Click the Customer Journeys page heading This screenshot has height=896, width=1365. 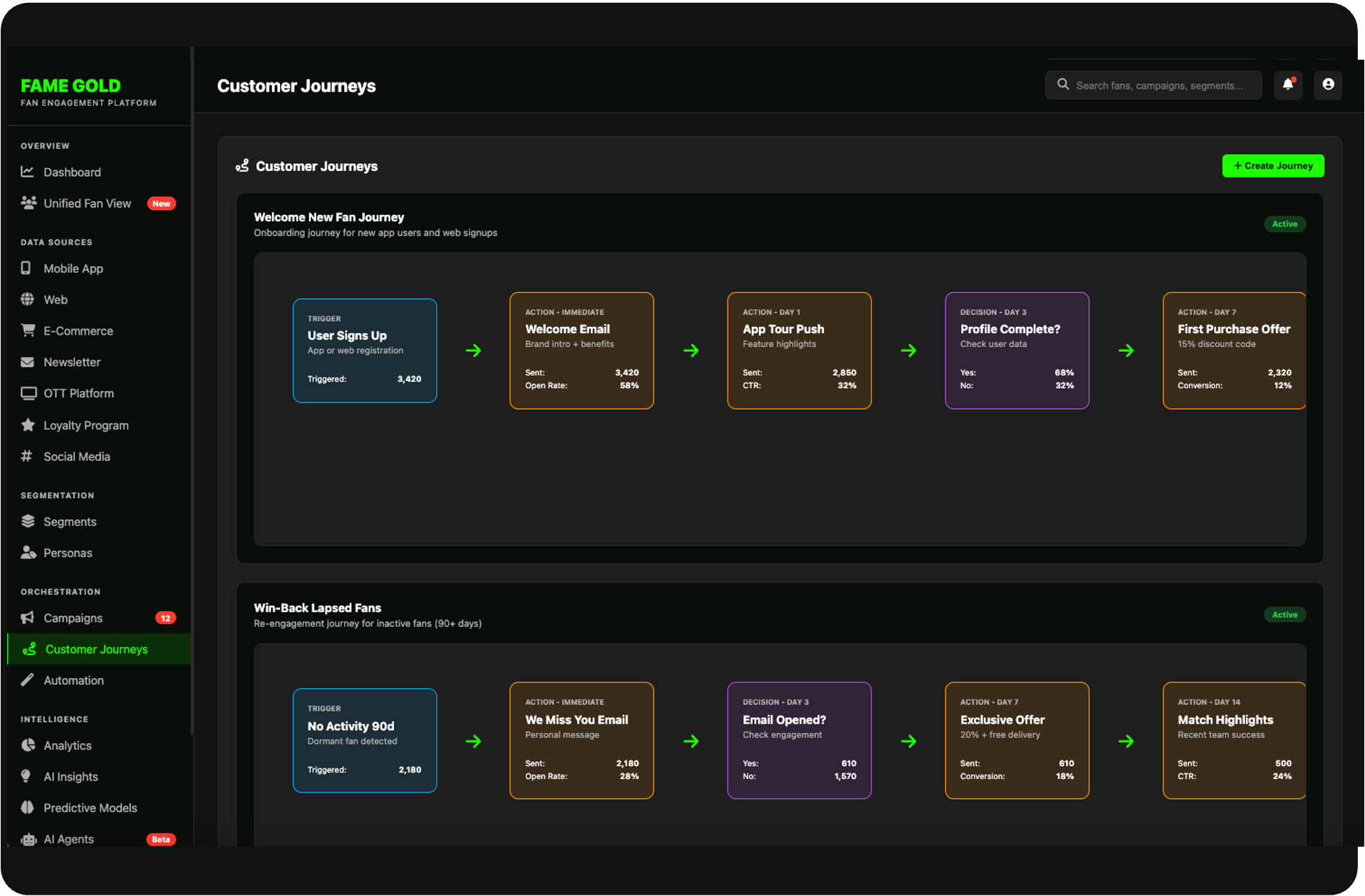pyautogui.click(x=297, y=86)
